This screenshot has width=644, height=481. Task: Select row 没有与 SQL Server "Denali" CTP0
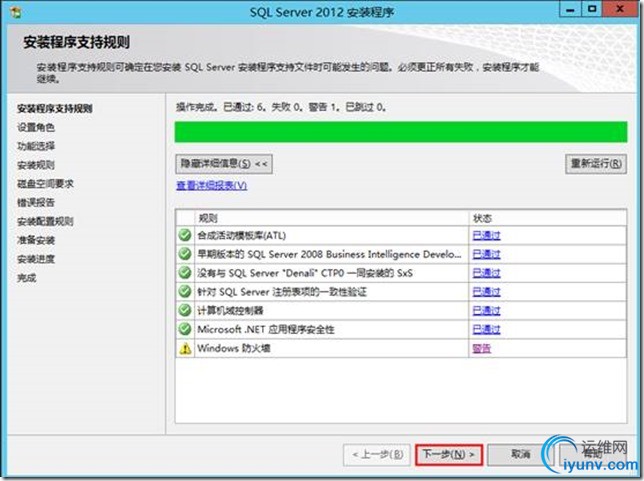[x=401, y=273]
